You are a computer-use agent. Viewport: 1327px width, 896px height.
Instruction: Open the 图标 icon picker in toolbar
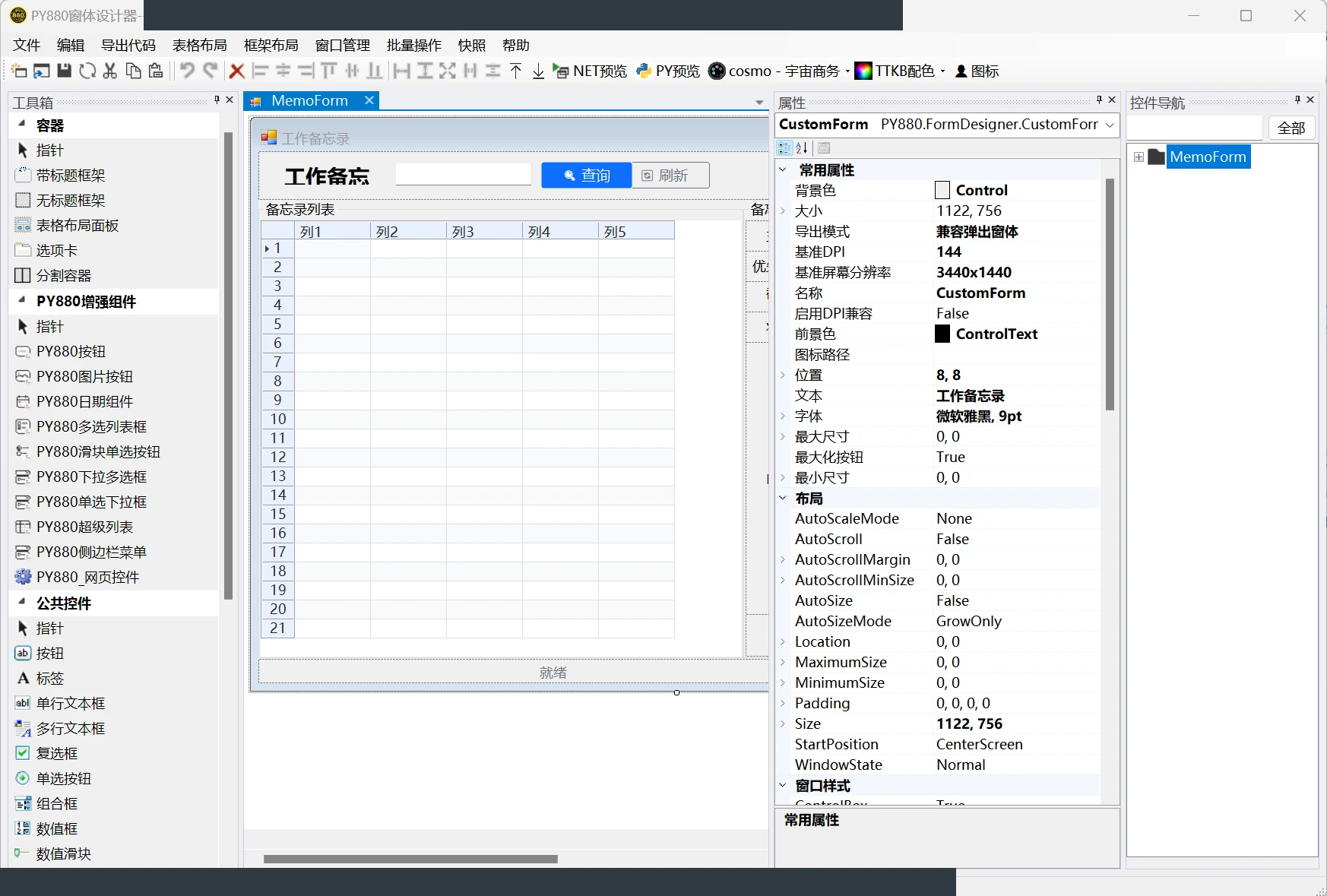click(977, 71)
